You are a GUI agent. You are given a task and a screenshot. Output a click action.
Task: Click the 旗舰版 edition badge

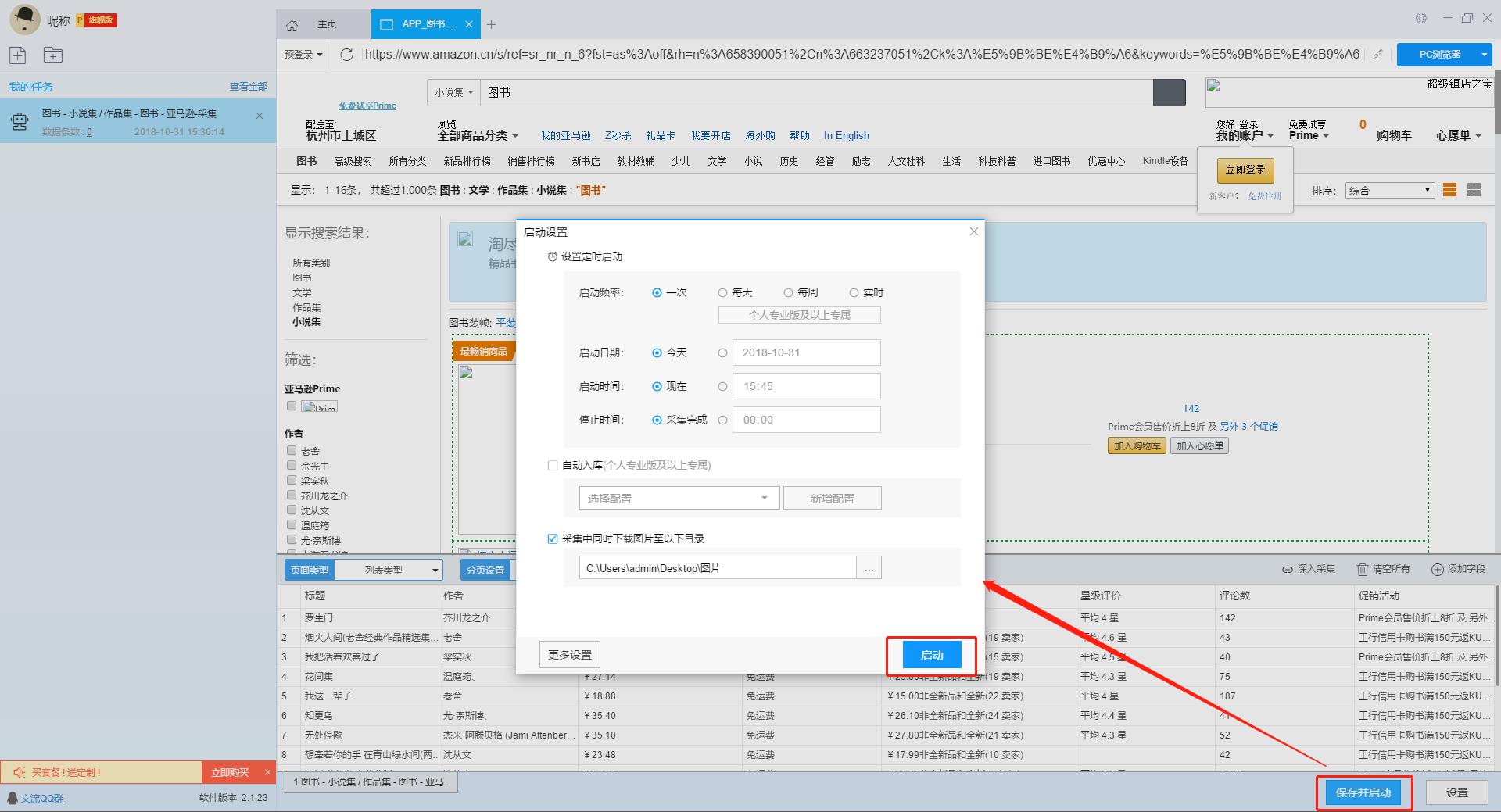click(x=97, y=20)
